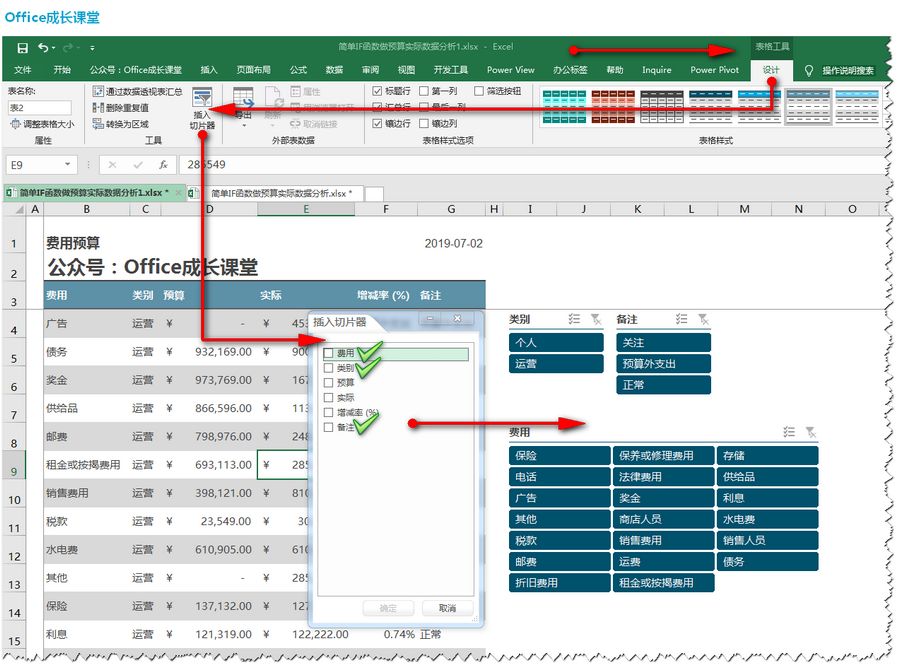The height and width of the screenshot is (668, 900).
Task: Check the 筛选按钮 filter button checkbox
Action: [479, 91]
